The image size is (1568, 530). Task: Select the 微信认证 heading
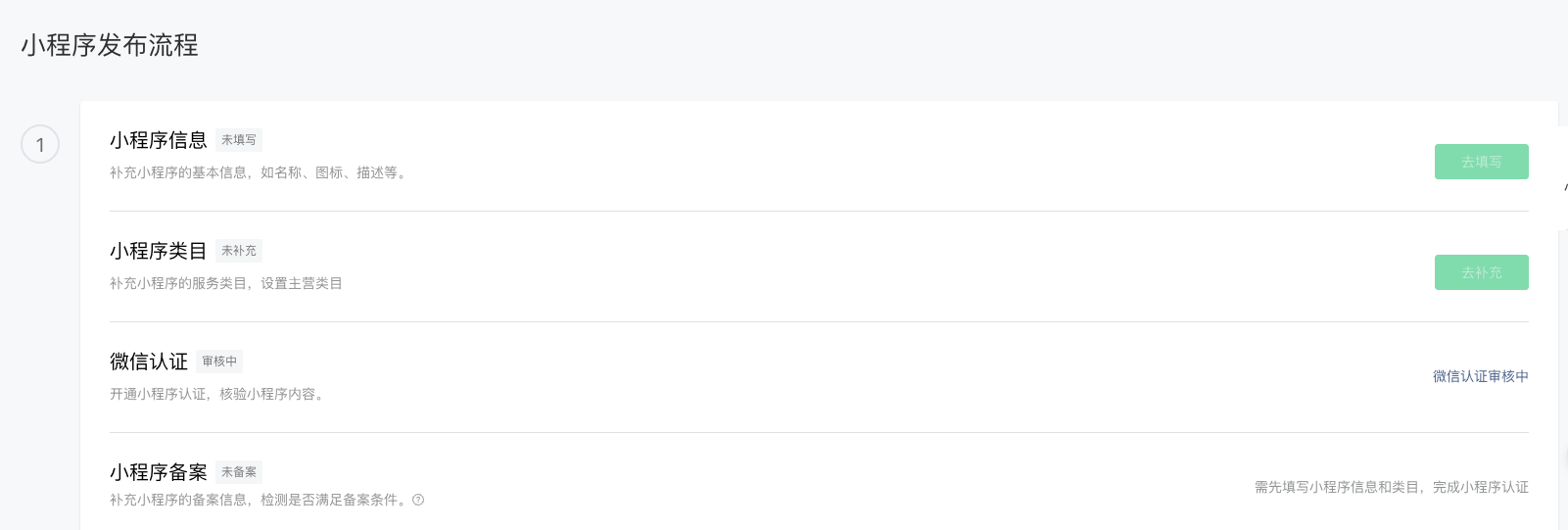149,361
